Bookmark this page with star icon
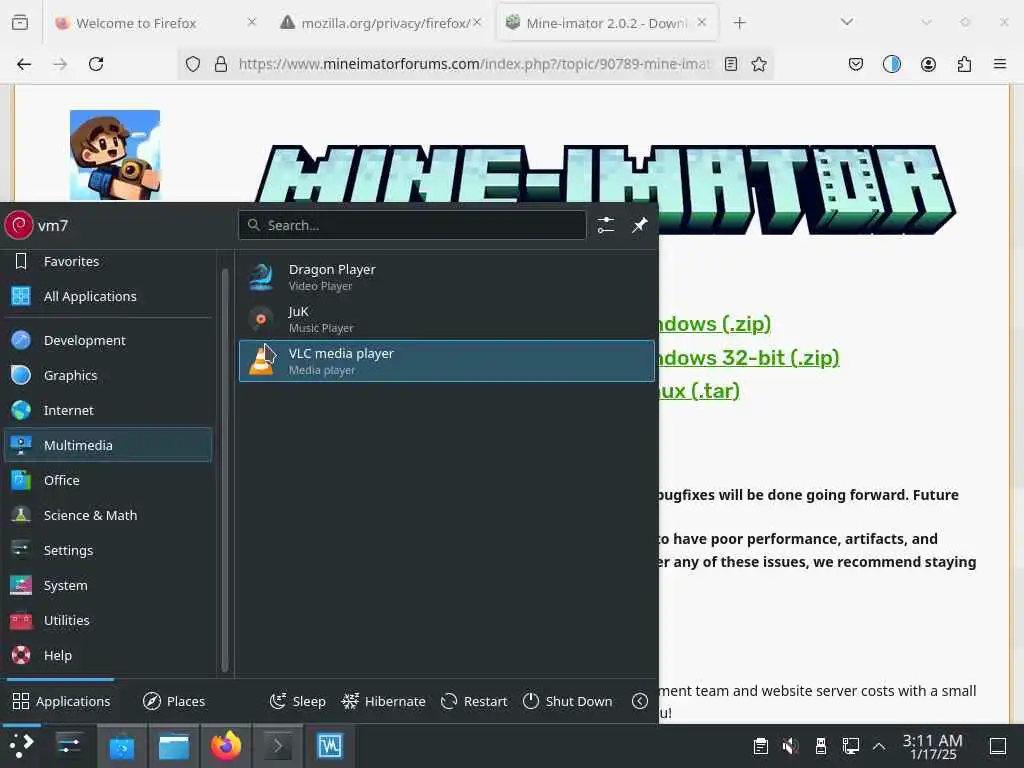 [759, 64]
